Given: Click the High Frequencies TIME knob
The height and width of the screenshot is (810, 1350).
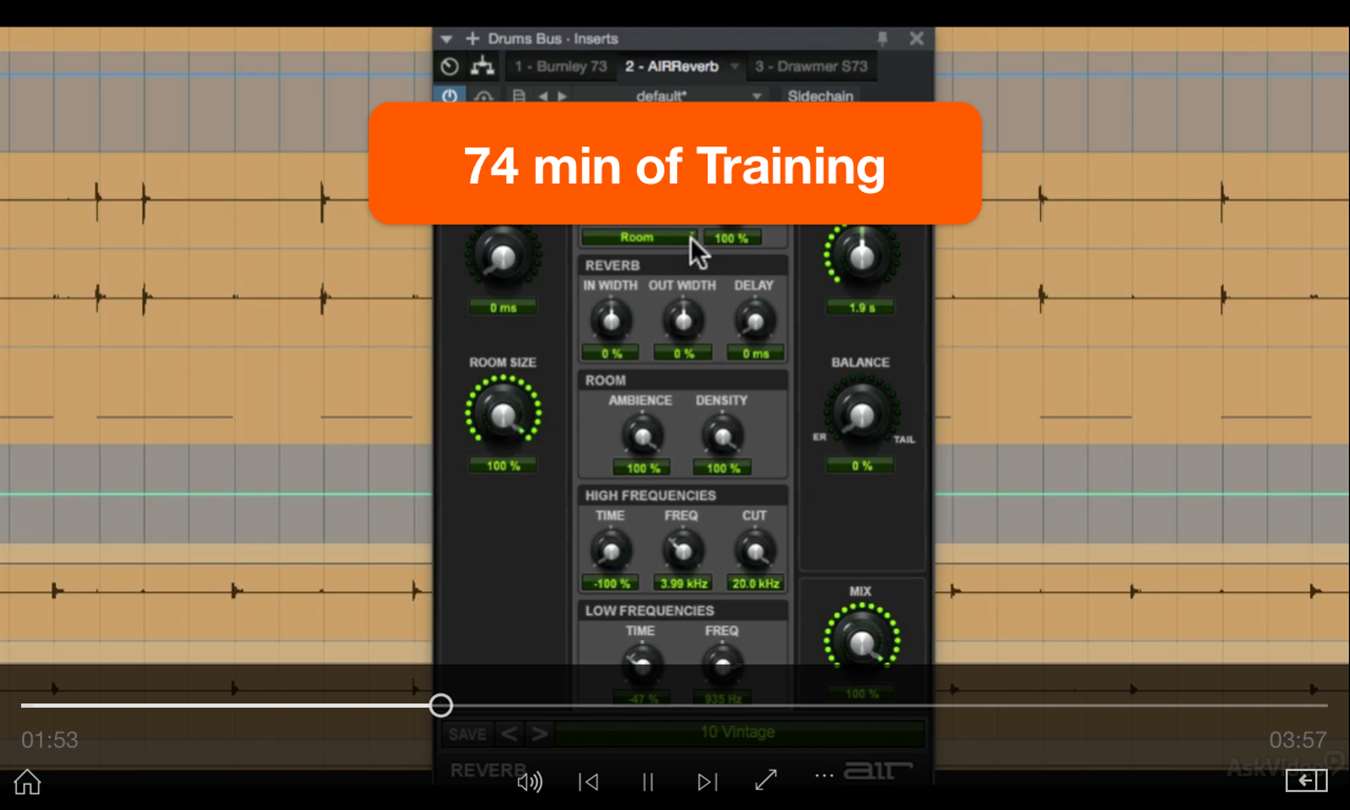Looking at the screenshot, I should pos(611,550).
